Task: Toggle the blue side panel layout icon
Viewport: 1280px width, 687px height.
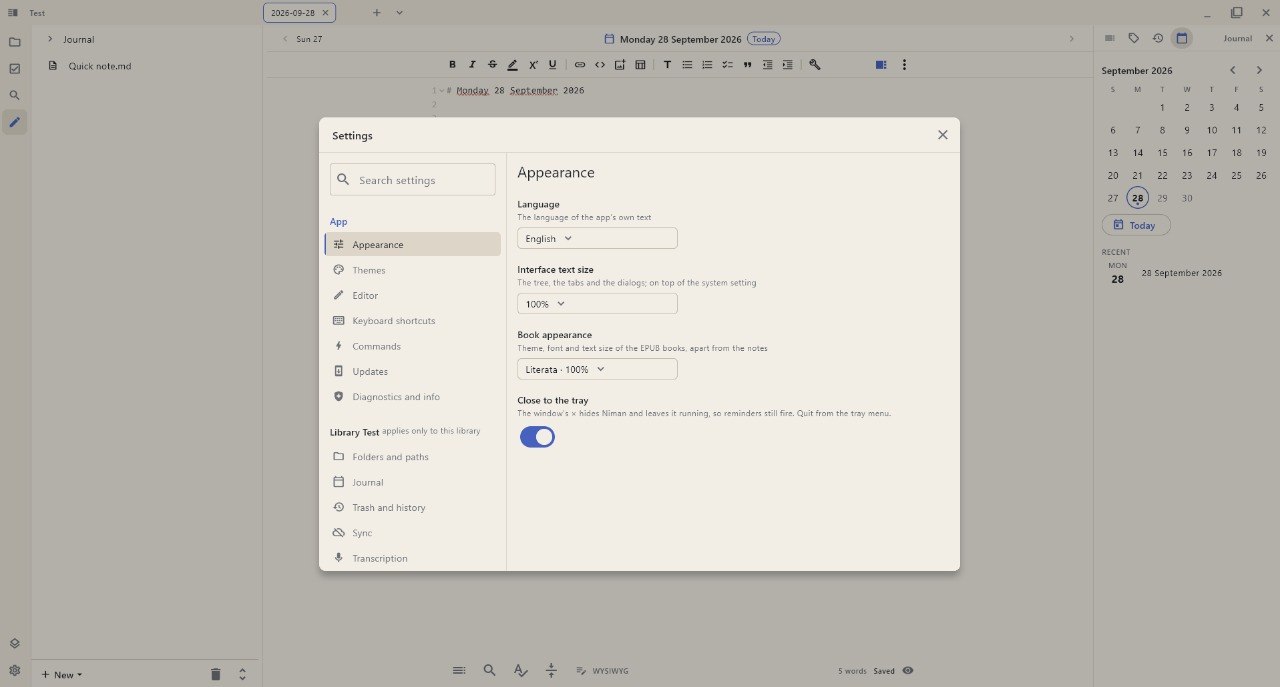Action: pos(881,64)
